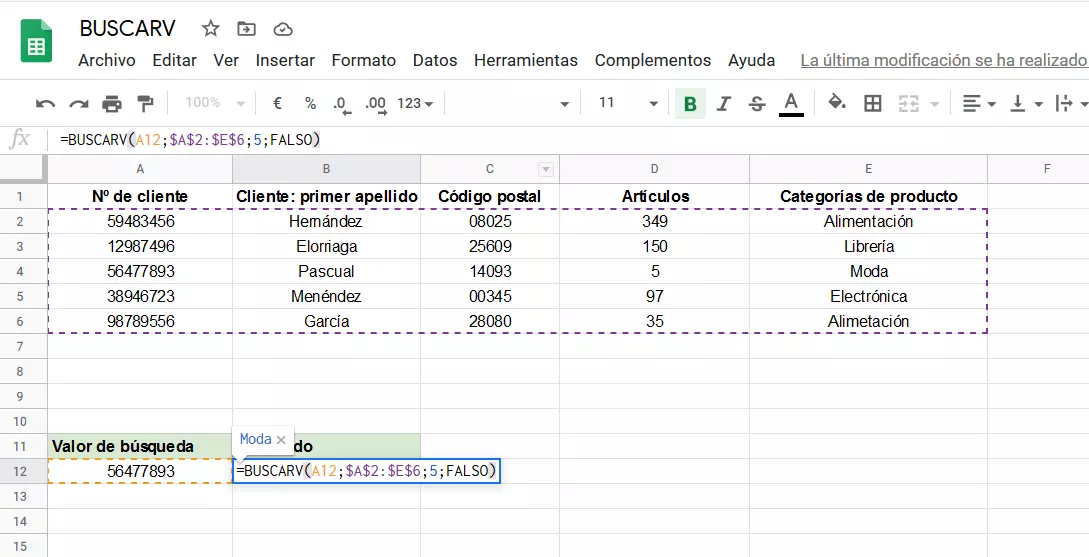Viewport: 1089px width, 557px height.
Task: Select the 08025 postal code cell
Action: (490, 222)
